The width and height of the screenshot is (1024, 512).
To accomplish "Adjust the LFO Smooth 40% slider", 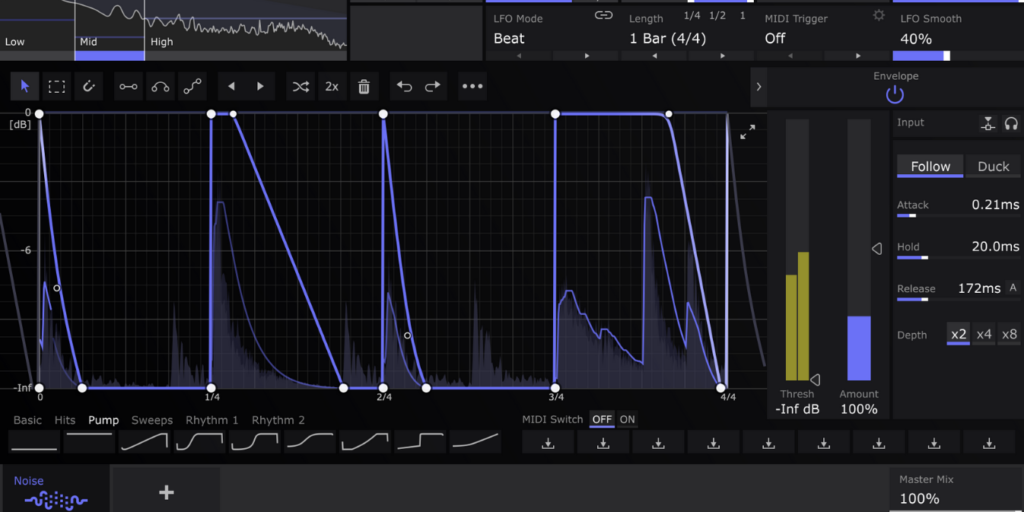I will [958, 56].
